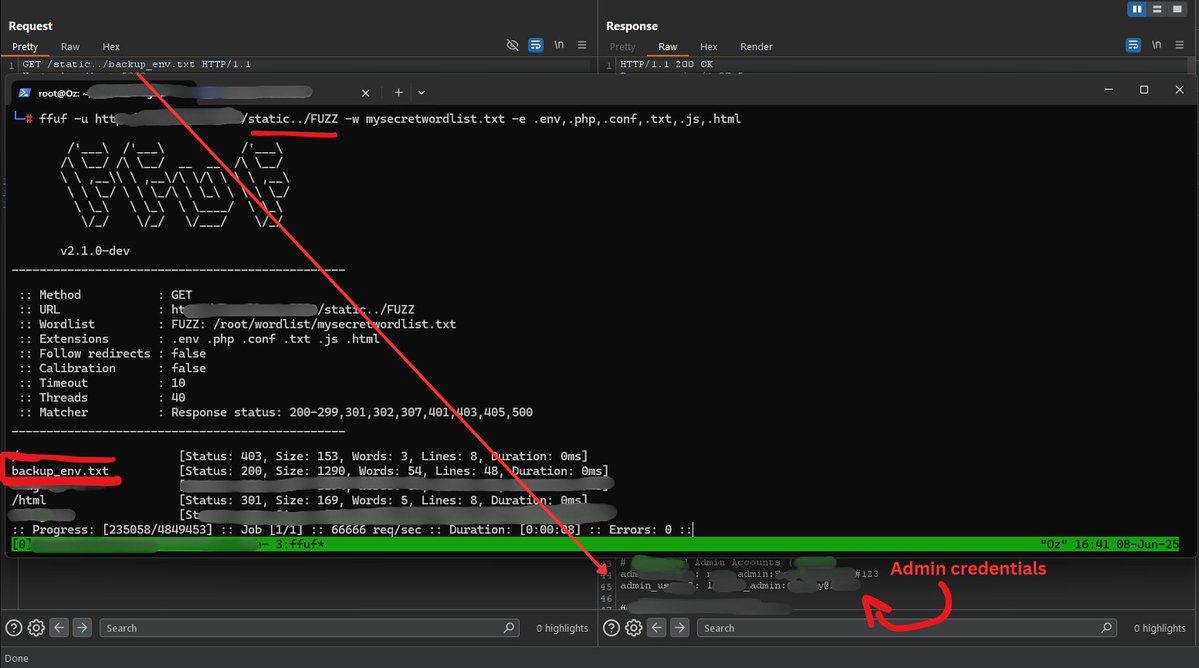This screenshot has height=668, width=1199.
Task: Click the ':: Wordlist' configuration line
Action: pos(237,324)
